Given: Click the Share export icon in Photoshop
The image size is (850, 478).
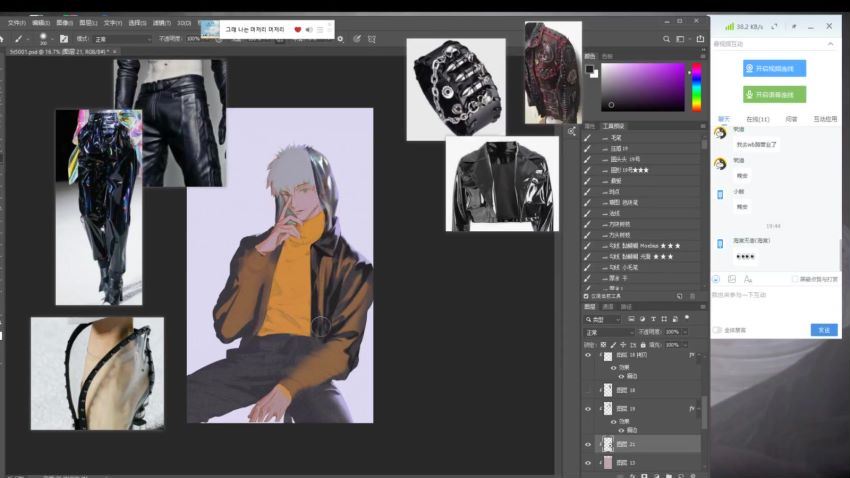Looking at the screenshot, I should click(700, 39).
